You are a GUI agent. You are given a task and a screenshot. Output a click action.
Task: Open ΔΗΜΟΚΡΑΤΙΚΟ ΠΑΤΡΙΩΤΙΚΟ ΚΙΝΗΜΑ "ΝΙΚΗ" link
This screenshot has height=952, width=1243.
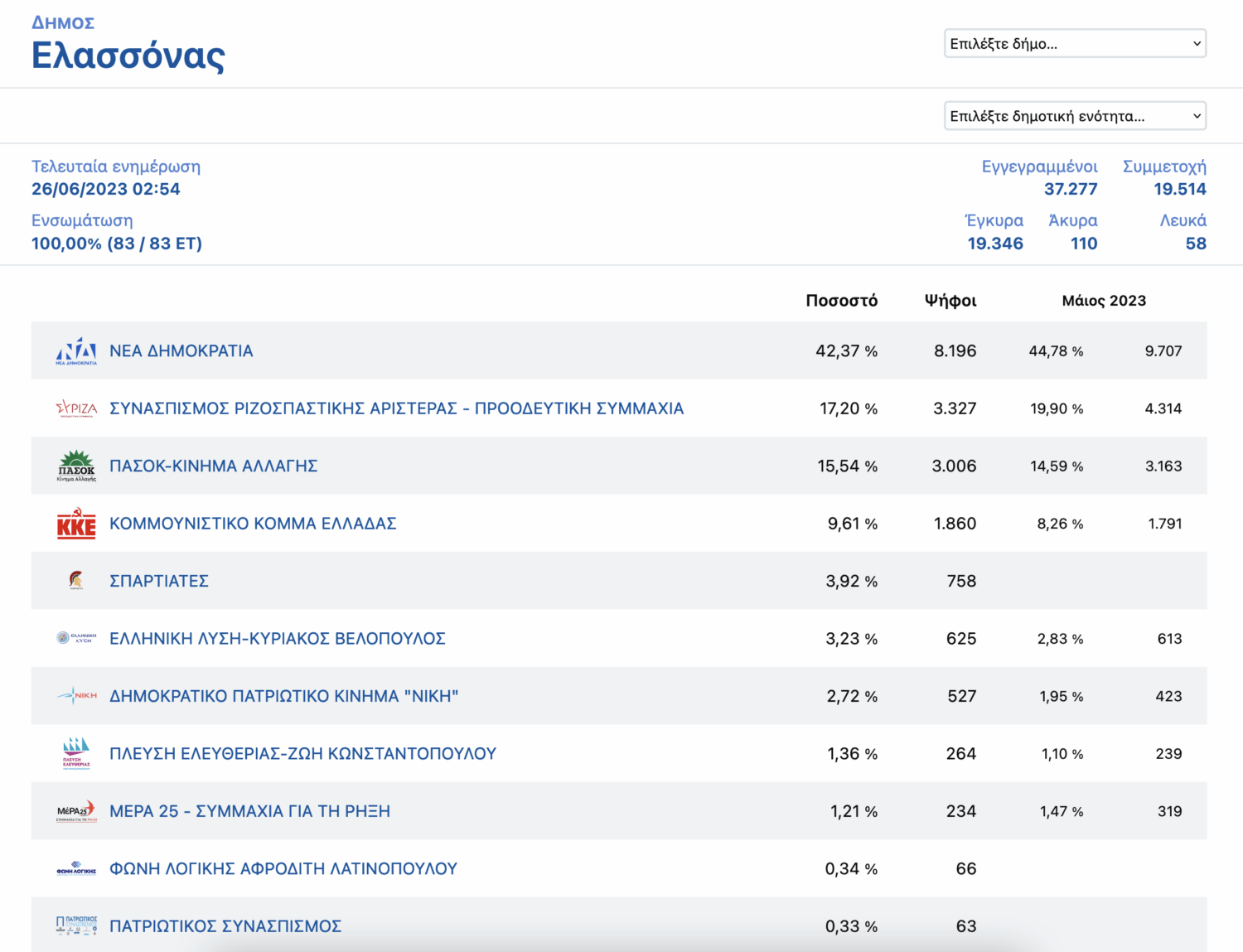284,696
